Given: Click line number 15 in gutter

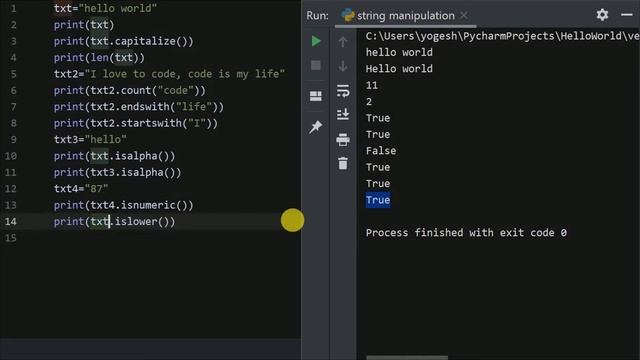Looking at the screenshot, I should (11, 238).
